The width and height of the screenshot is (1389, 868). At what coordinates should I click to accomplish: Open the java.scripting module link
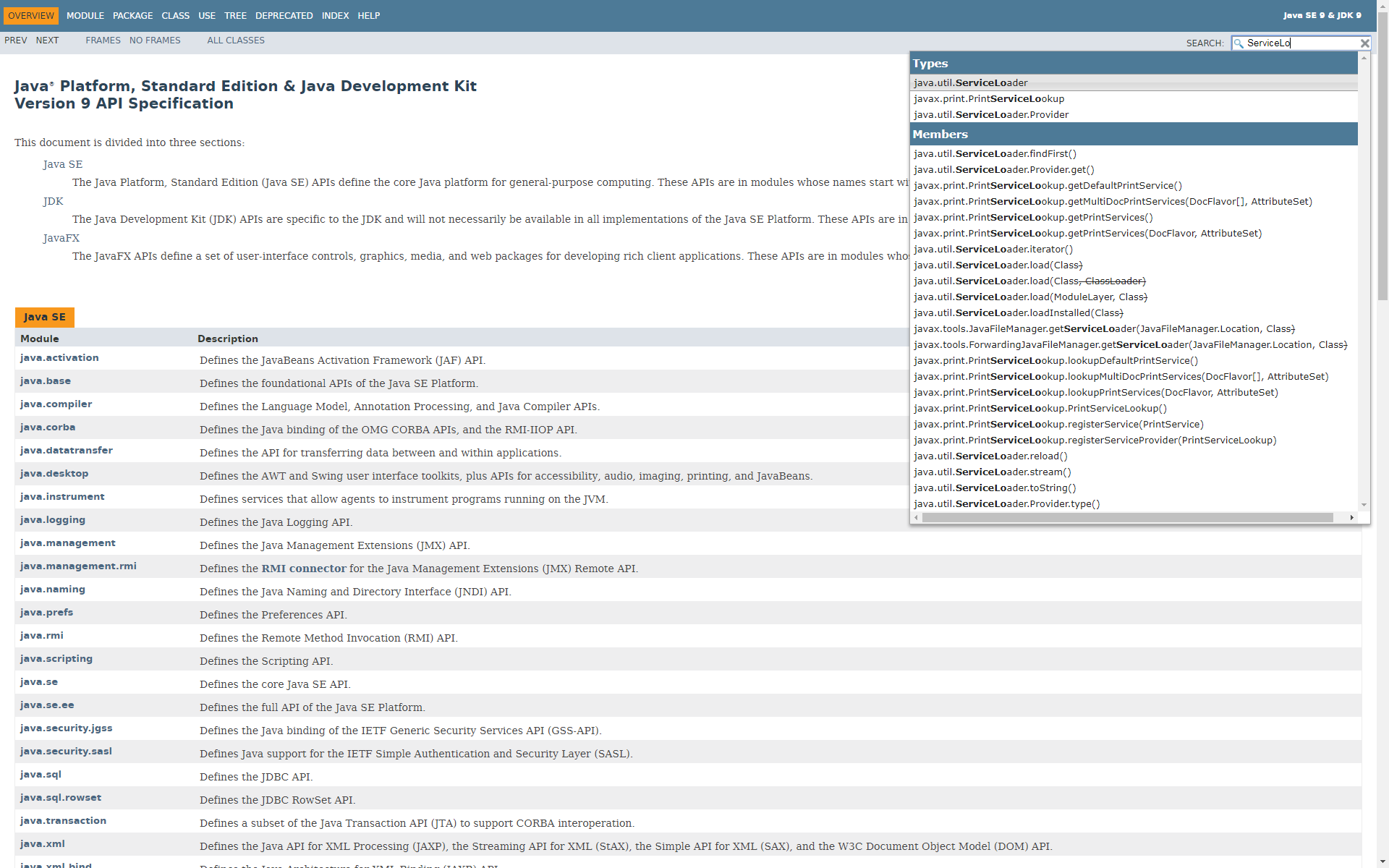point(56,659)
